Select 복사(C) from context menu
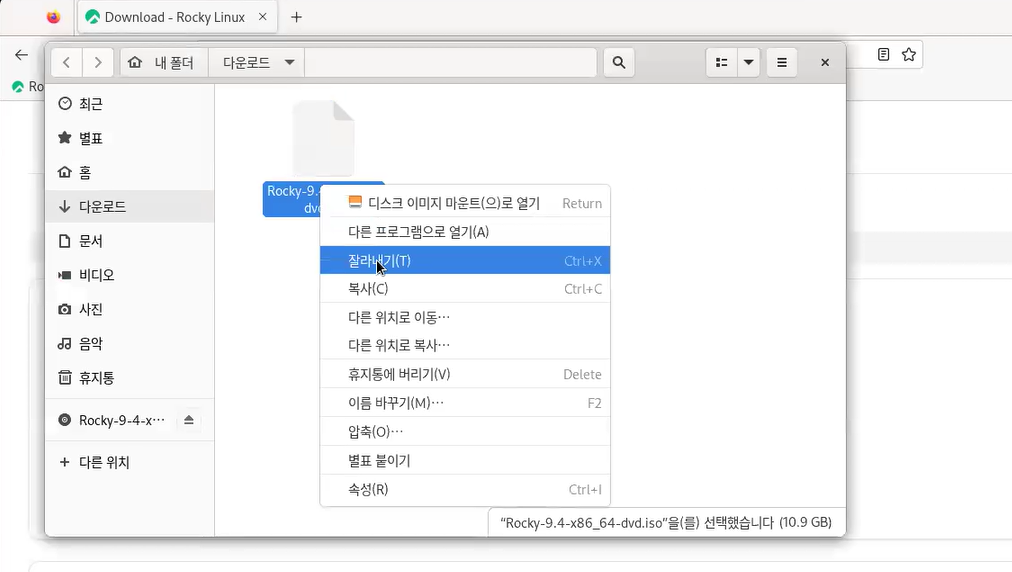 pos(465,289)
